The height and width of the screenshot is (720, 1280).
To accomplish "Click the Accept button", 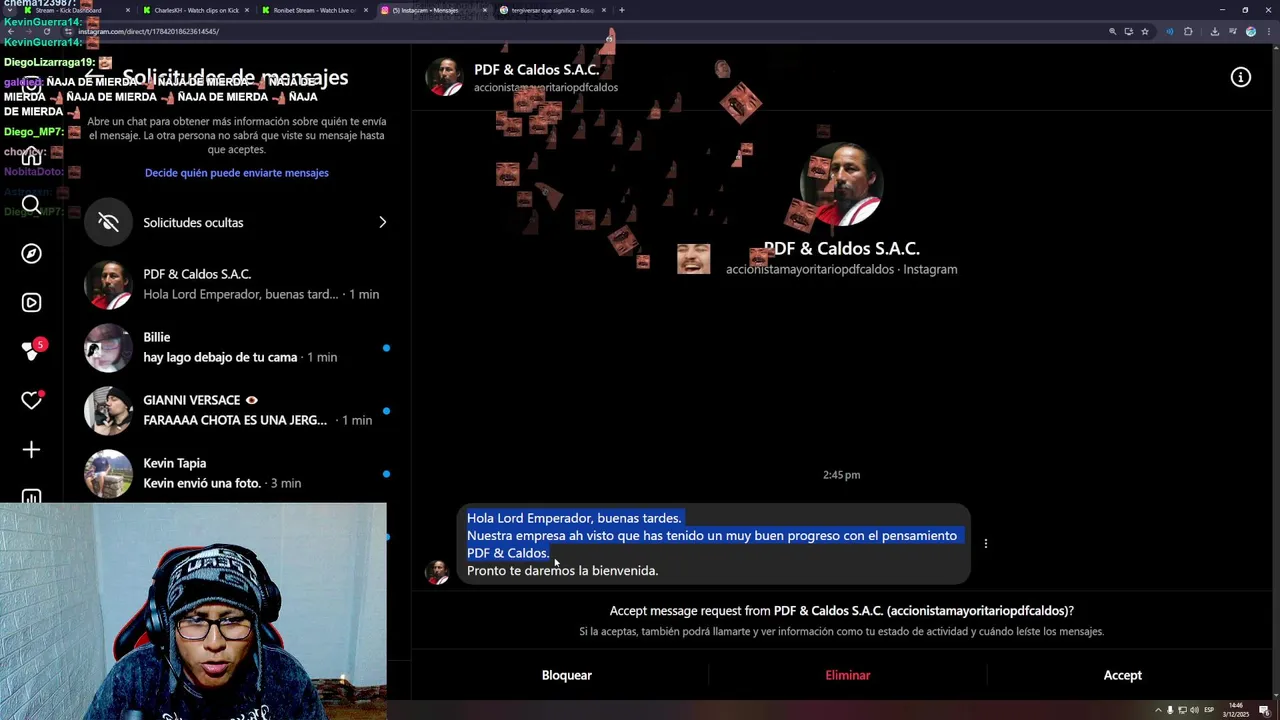I will click(1123, 675).
